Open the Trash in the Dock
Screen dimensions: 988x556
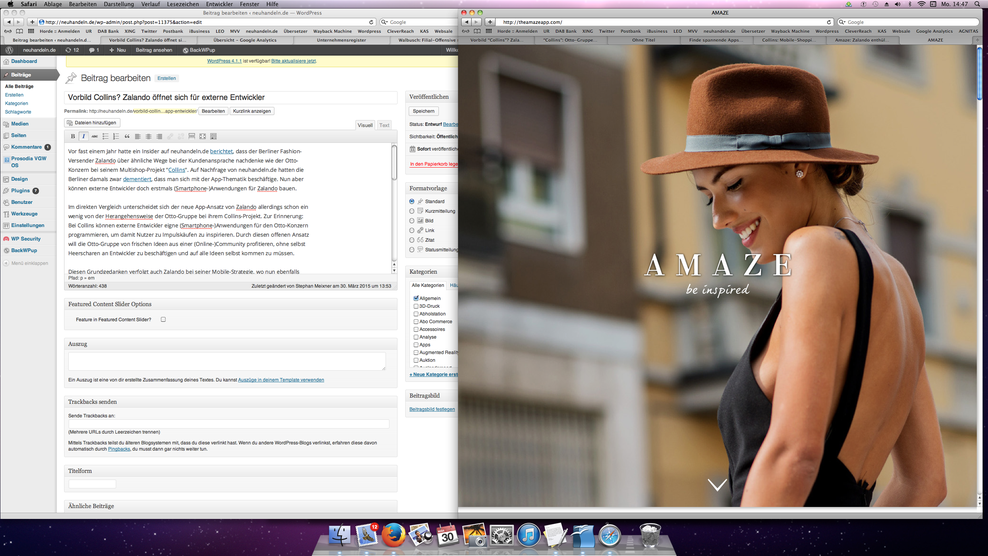pyautogui.click(x=650, y=535)
